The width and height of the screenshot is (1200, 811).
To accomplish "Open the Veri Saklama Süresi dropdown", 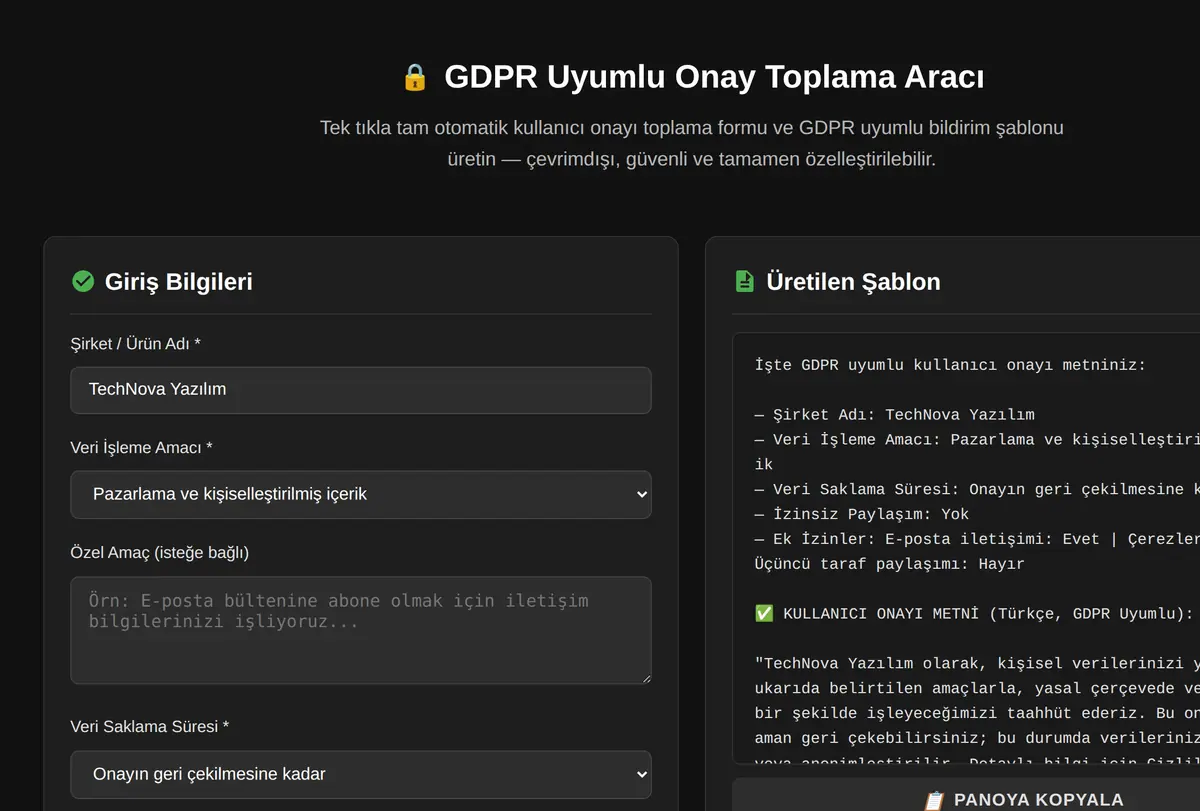I will coord(361,774).
